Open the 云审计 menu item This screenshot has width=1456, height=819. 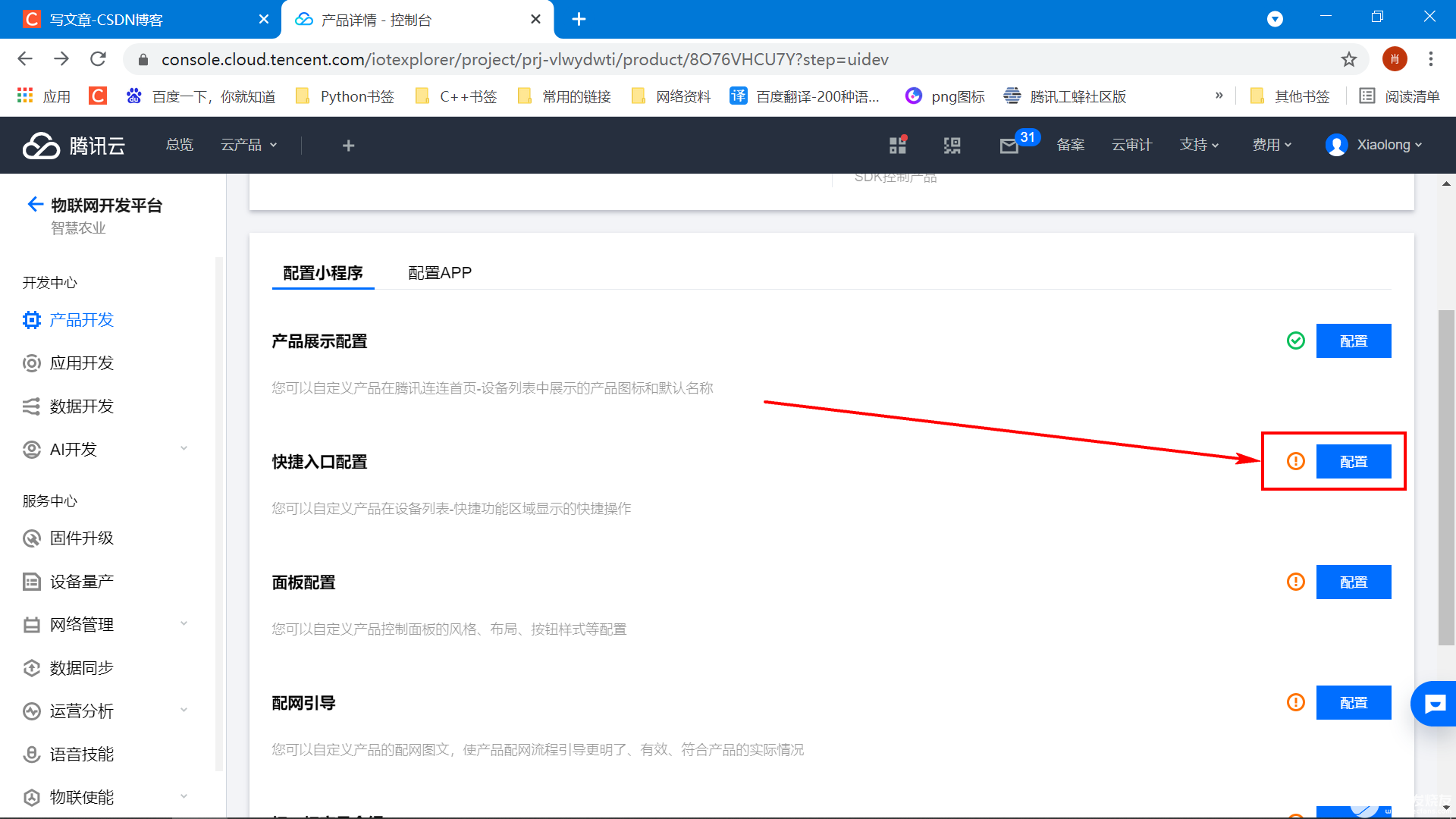tap(1132, 145)
